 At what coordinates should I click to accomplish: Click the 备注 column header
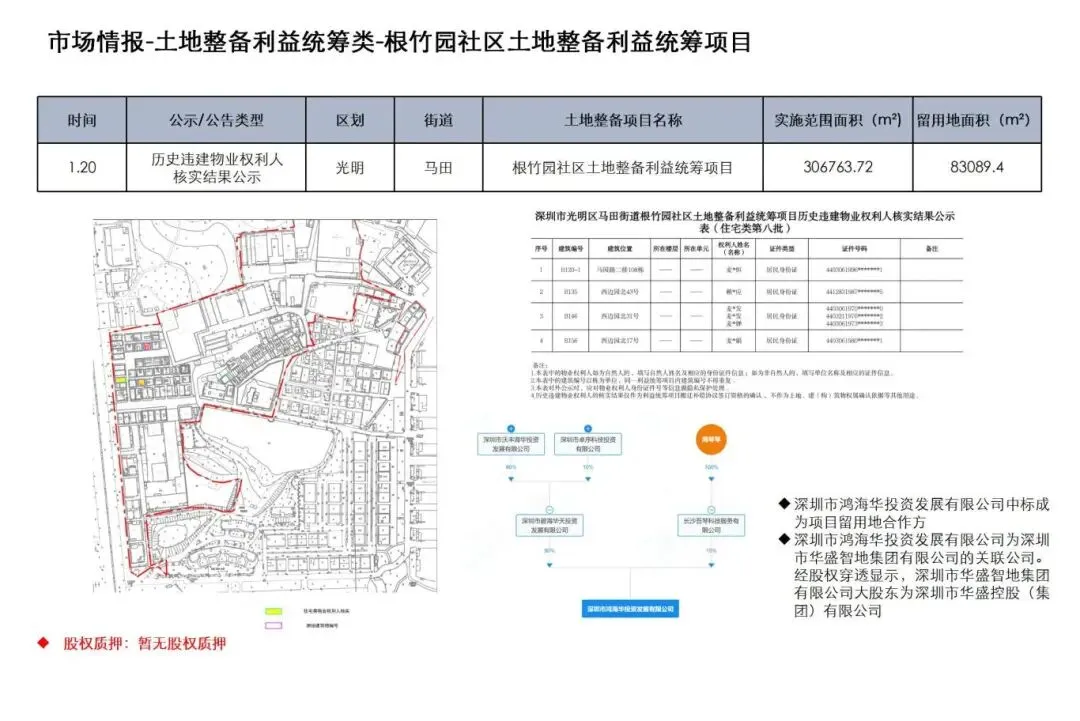coord(932,249)
